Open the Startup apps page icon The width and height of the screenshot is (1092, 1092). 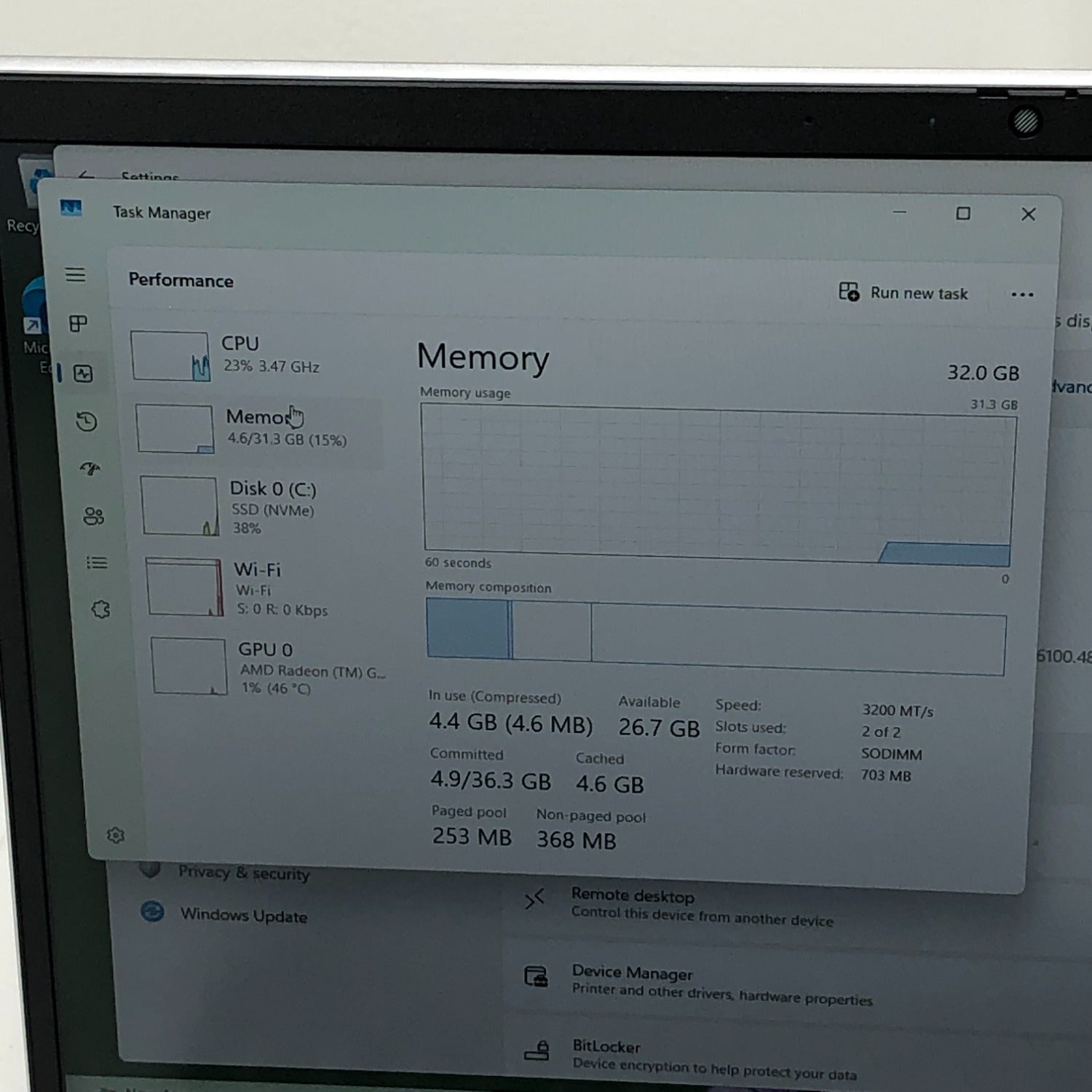pos(90,469)
